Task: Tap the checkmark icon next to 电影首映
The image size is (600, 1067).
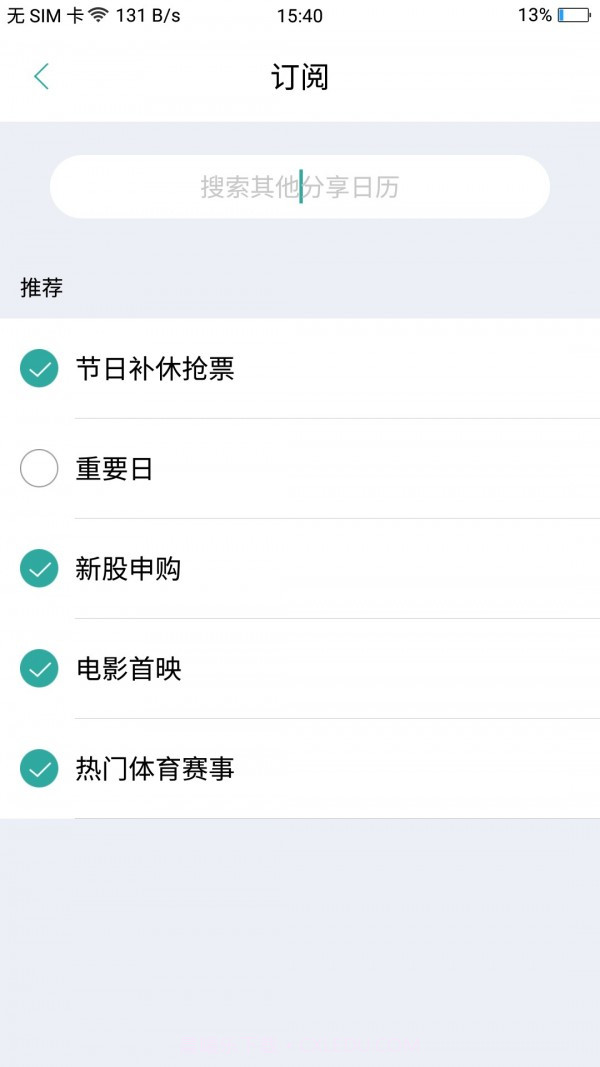Action: 38,668
